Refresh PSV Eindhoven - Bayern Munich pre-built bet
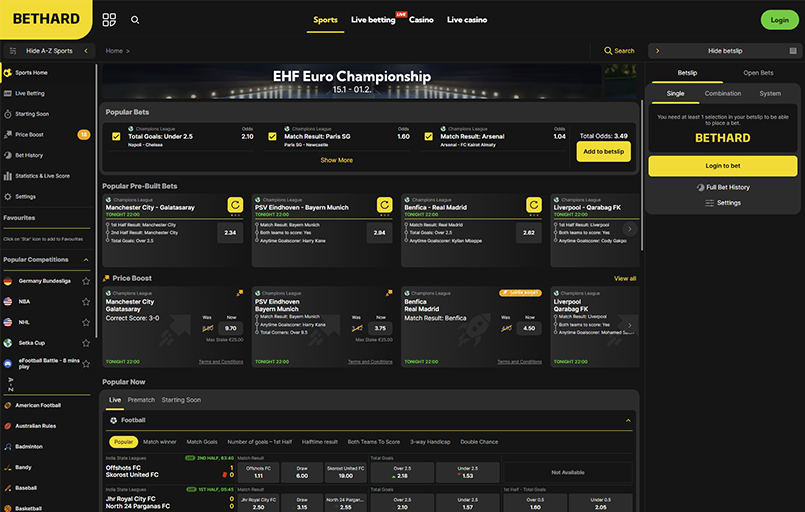 pyautogui.click(x=385, y=205)
